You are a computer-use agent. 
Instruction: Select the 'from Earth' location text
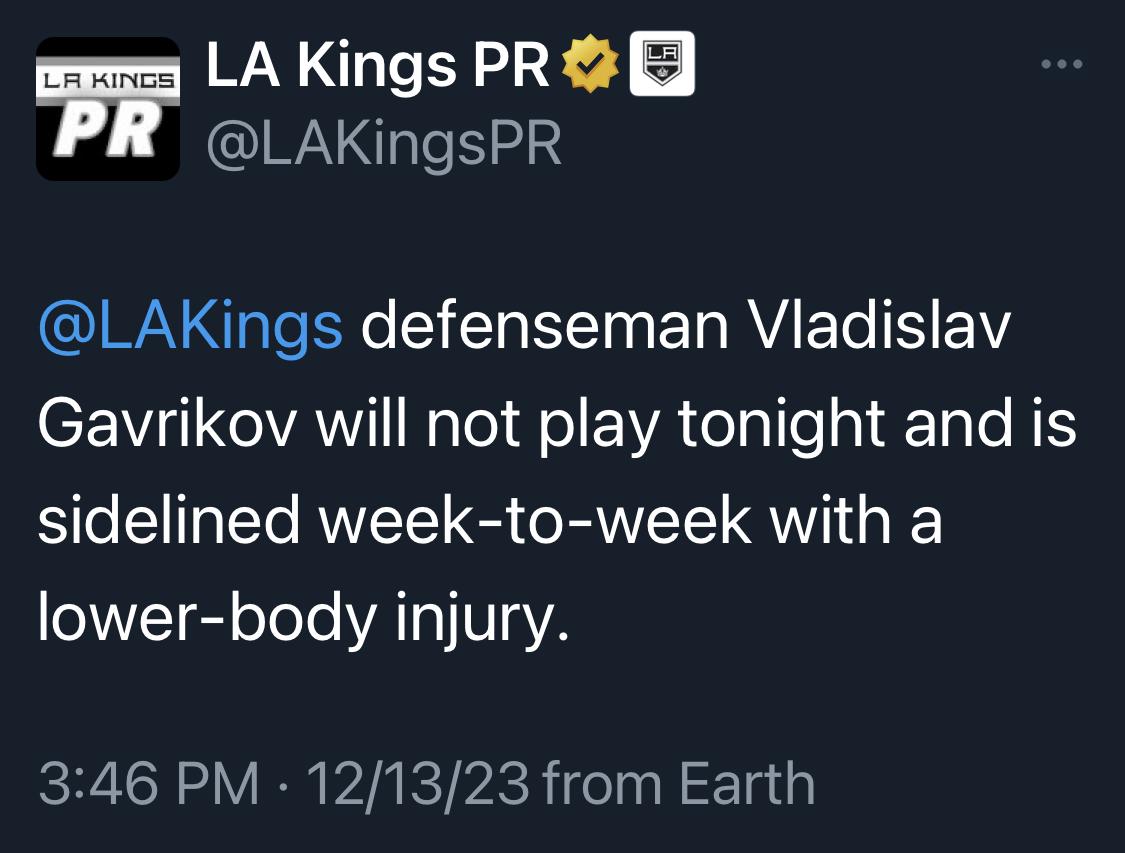(x=679, y=783)
